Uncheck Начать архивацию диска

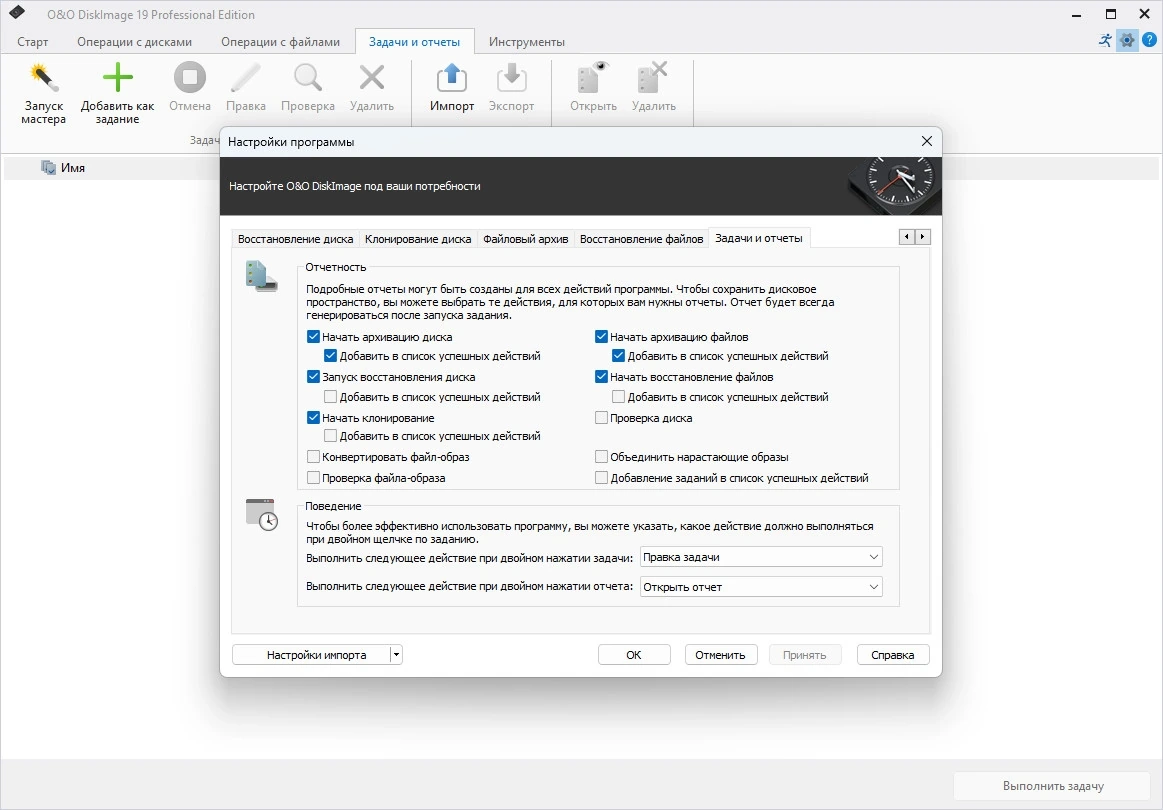313,337
